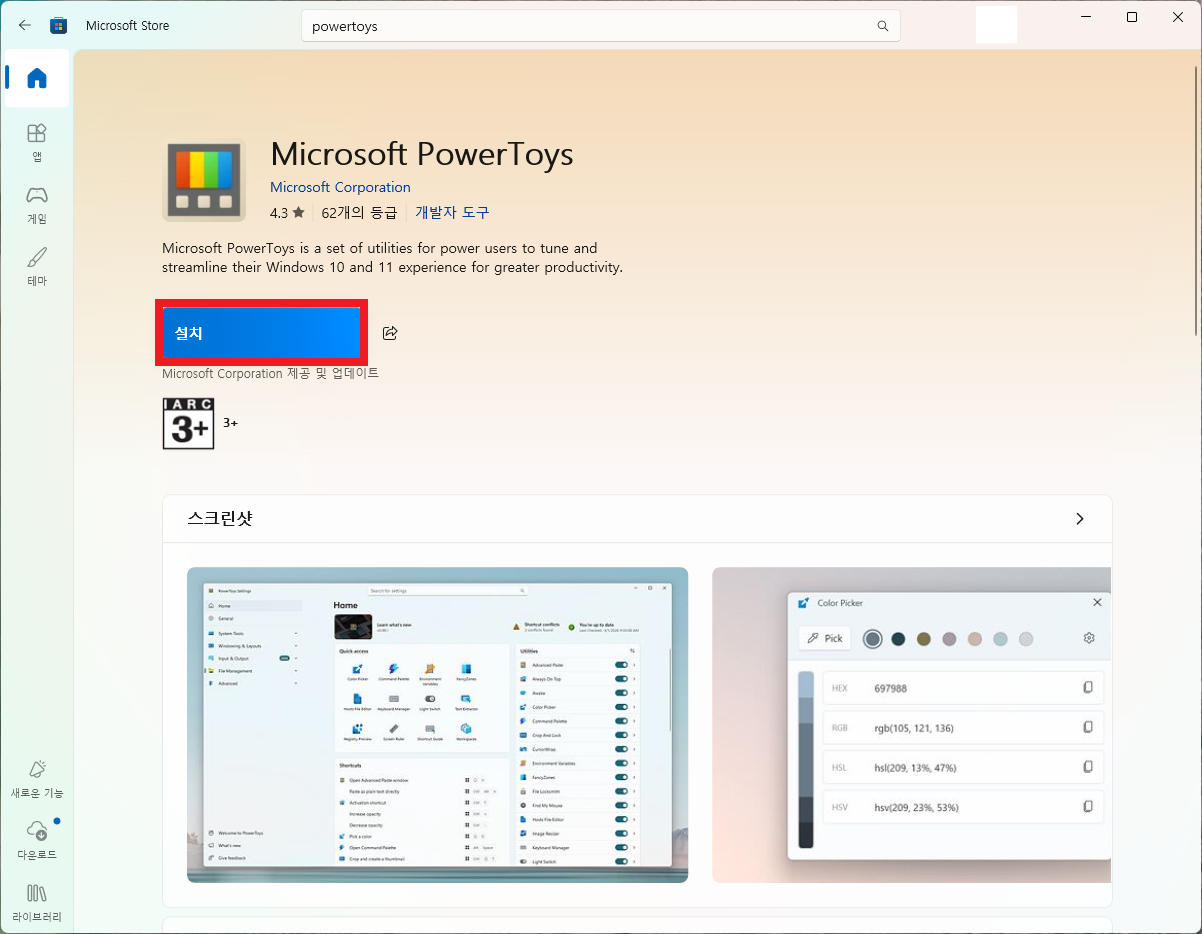Click the PowerToys description paragraph
This screenshot has height=934, width=1202.
tap(392, 258)
